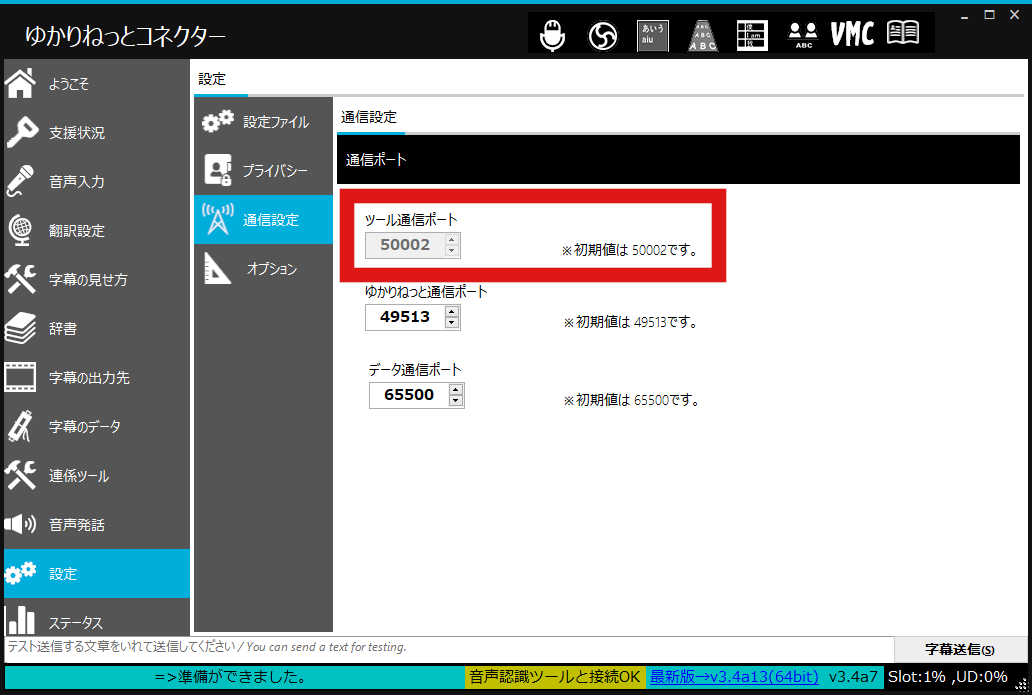This screenshot has height=695, width=1032.
Task: Open the オプション settings section
Action: (x=263, y=269)
